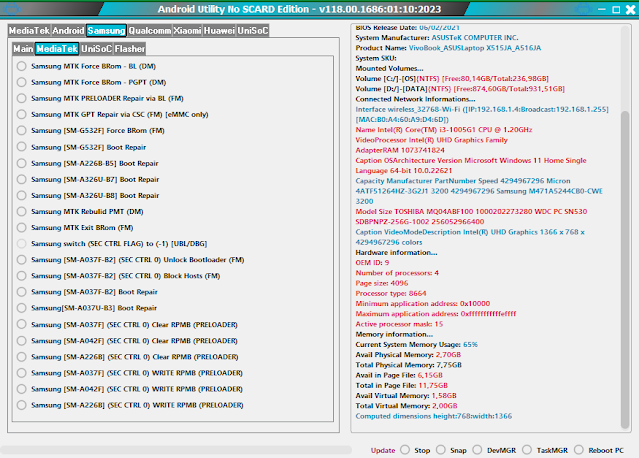Click the title bar left logo icon

click(x=11, y=9)
